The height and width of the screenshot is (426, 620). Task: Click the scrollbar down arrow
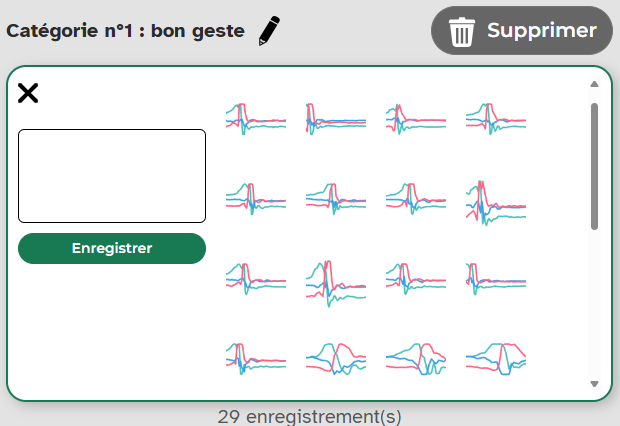coord(594,384)
